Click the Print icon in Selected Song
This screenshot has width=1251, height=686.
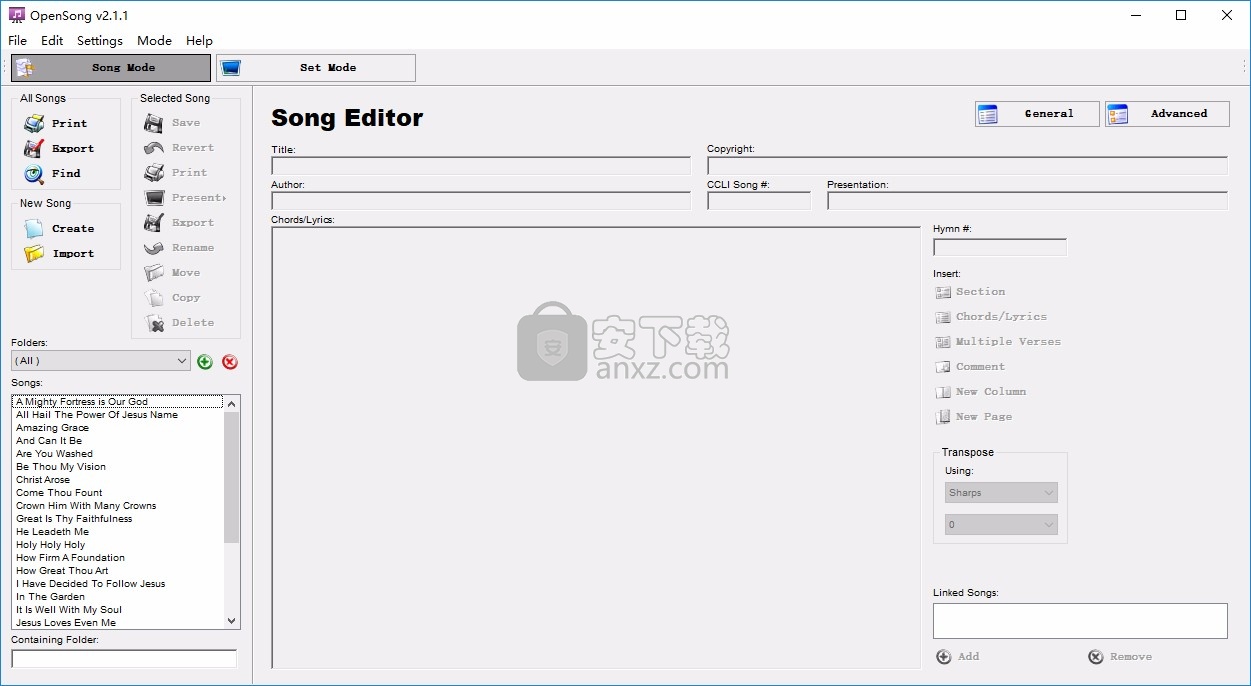[x=154, y=173]
